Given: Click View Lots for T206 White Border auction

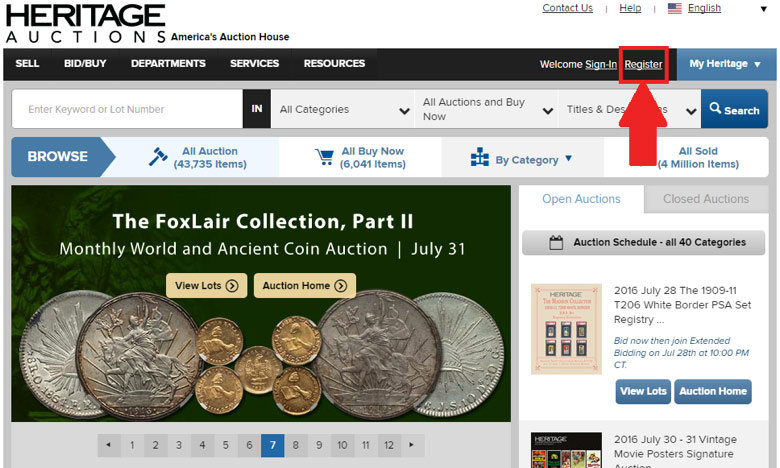Looking at the screenshot, I should tap(643, 391).
